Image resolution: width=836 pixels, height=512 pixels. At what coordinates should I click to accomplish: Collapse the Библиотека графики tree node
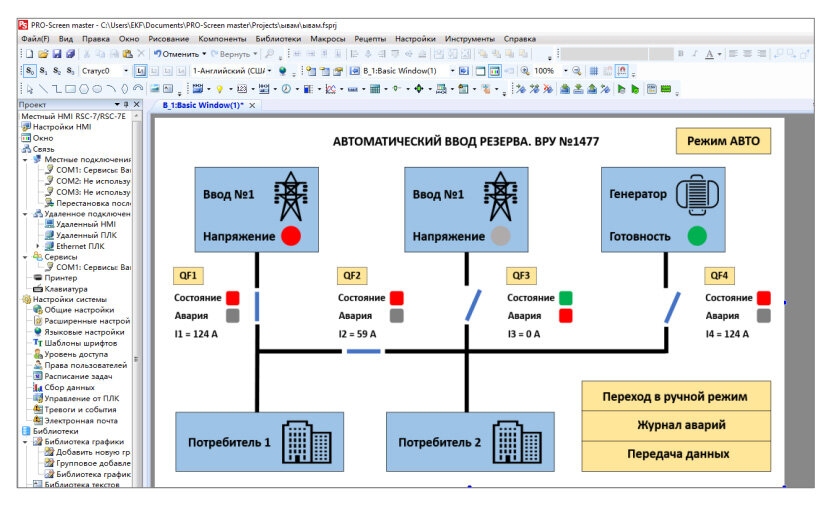pos(25,442)
